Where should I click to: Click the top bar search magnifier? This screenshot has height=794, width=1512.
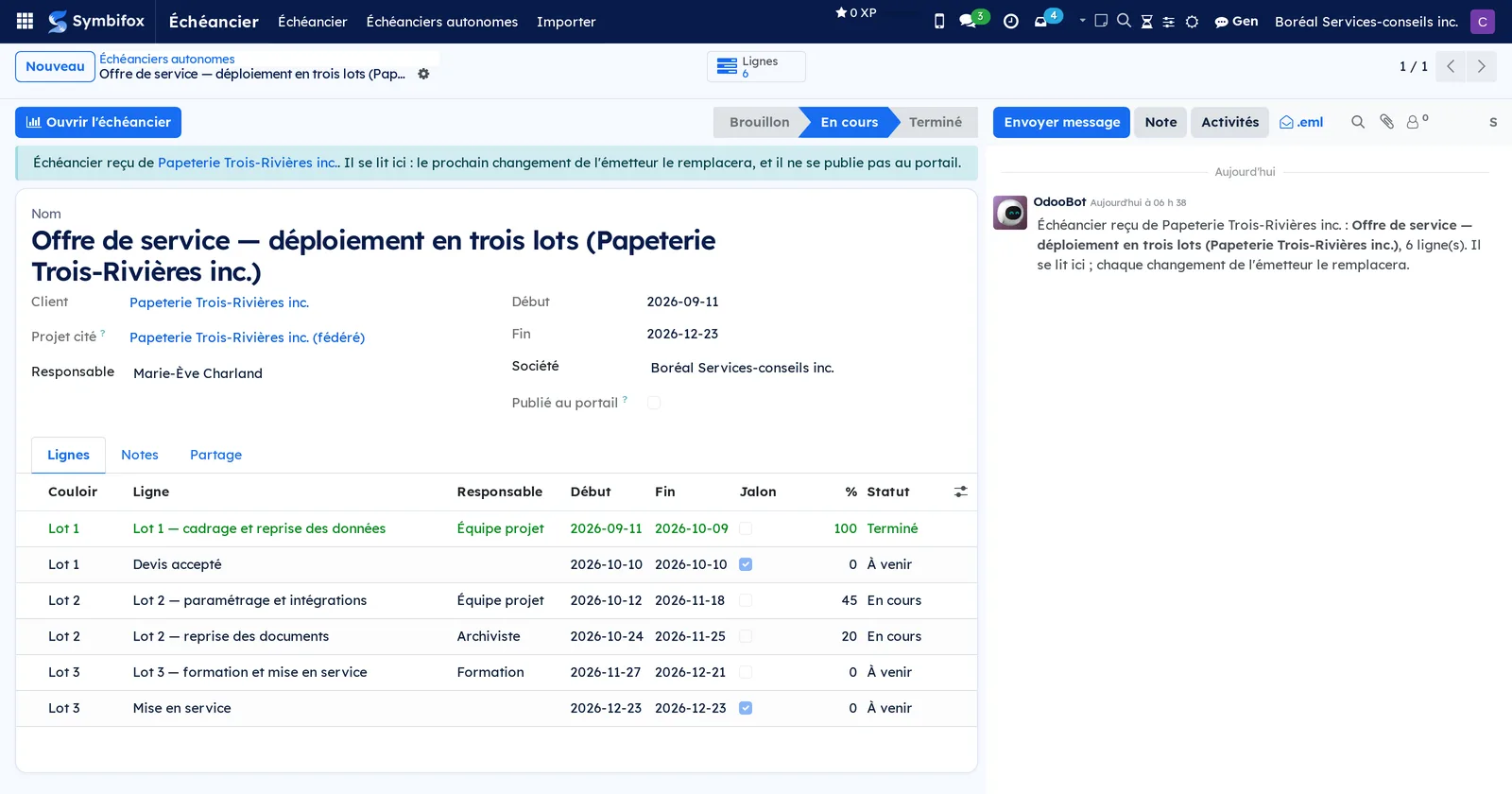click(x=1124, y=21)
